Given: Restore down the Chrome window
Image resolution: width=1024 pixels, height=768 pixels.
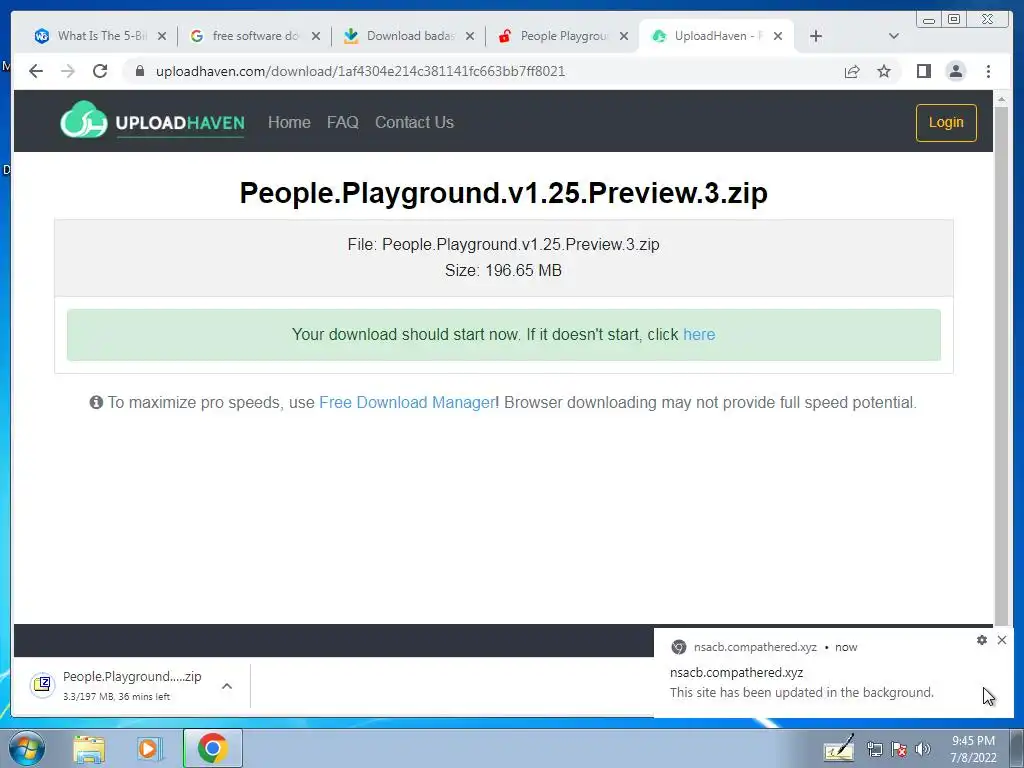Looking at the screenshot, I should pyautogui.click(x=954, y=20).
